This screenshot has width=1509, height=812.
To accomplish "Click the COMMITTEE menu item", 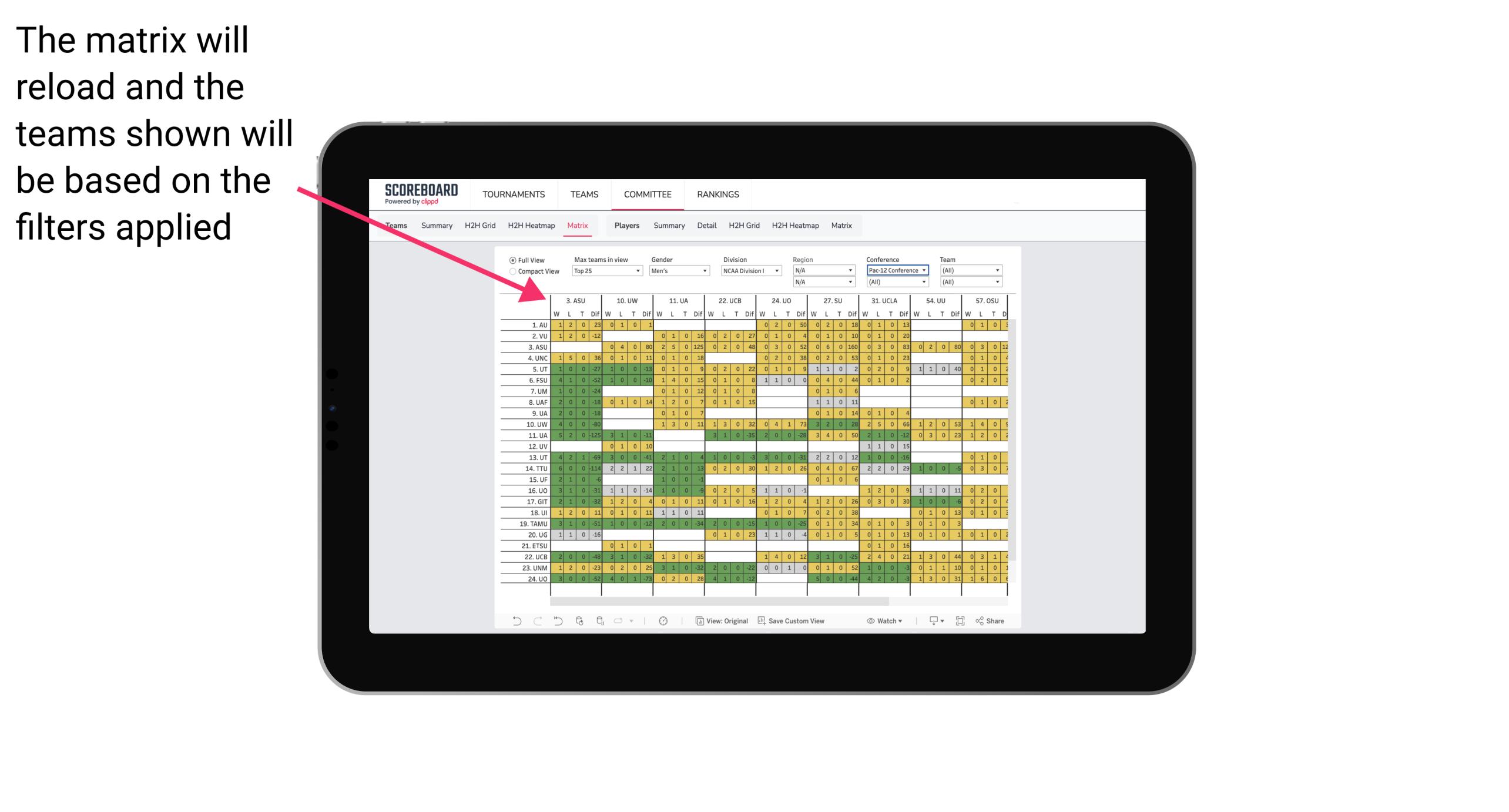I will (x=648, y=194).
